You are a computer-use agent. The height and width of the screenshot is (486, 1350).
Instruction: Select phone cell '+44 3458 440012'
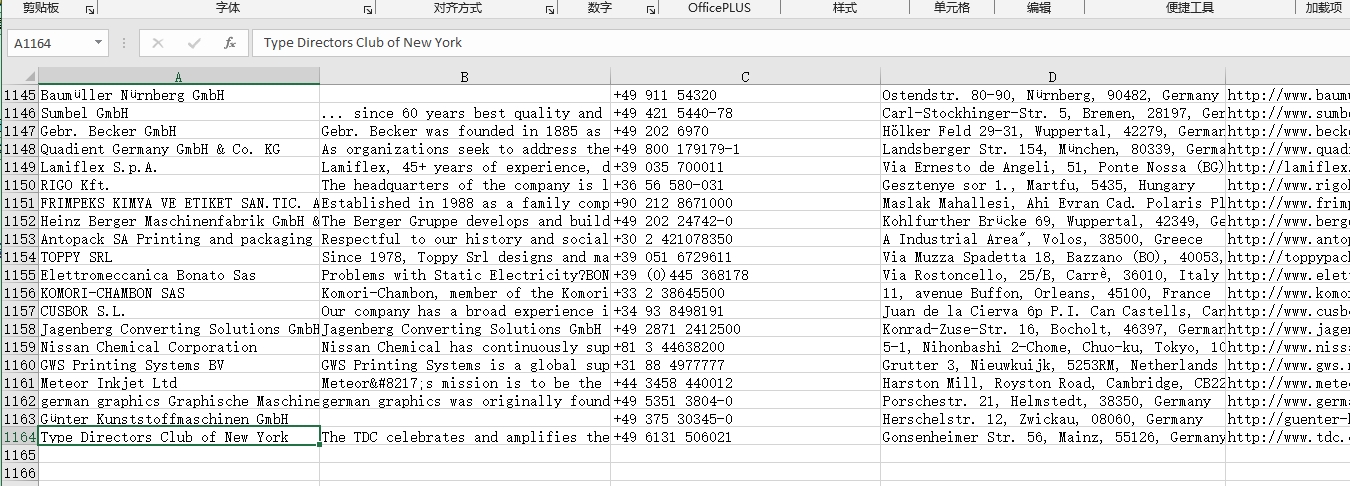click(746, 383)
